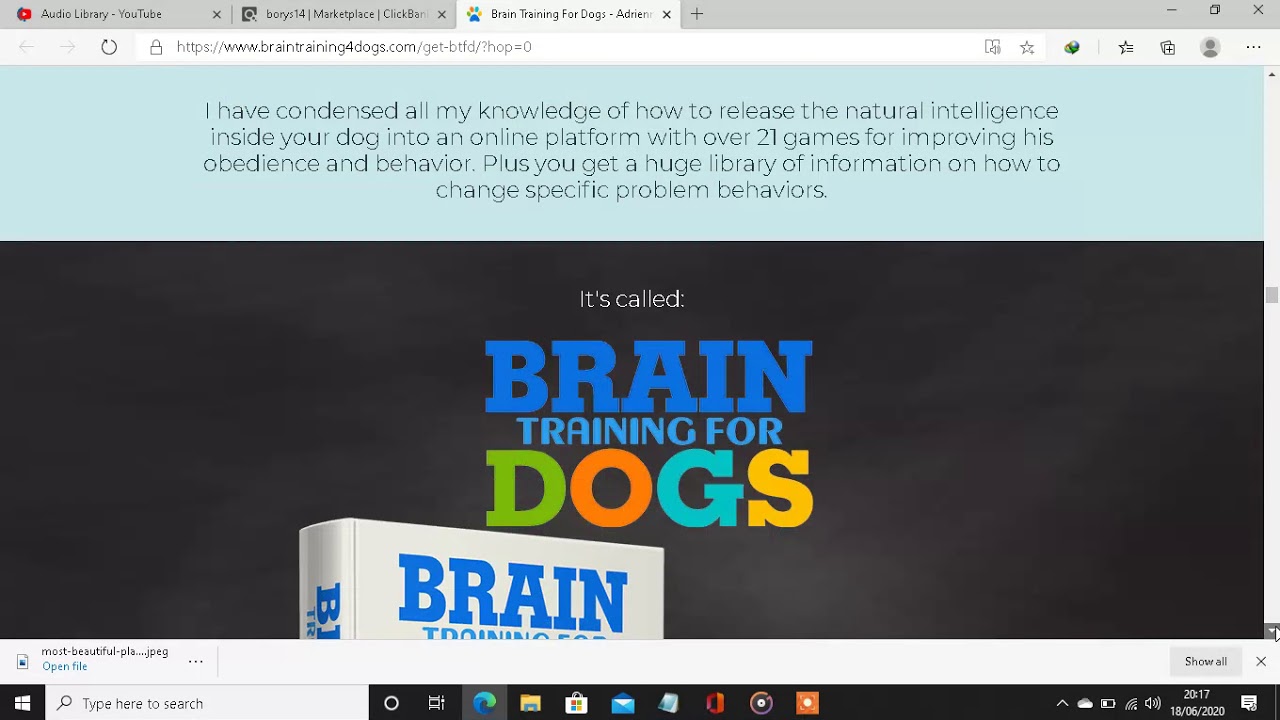Click the page scrollbar down arrow

1272,630
